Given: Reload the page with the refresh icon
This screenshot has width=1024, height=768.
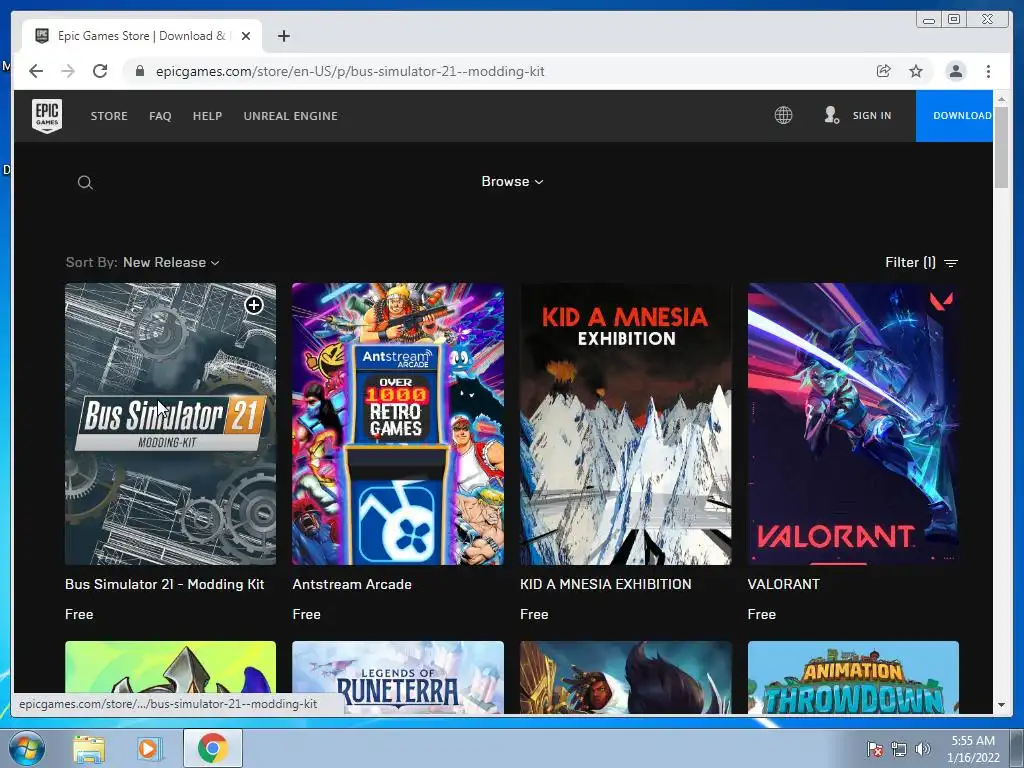Looking at the screenshot, I should [100, 71].
